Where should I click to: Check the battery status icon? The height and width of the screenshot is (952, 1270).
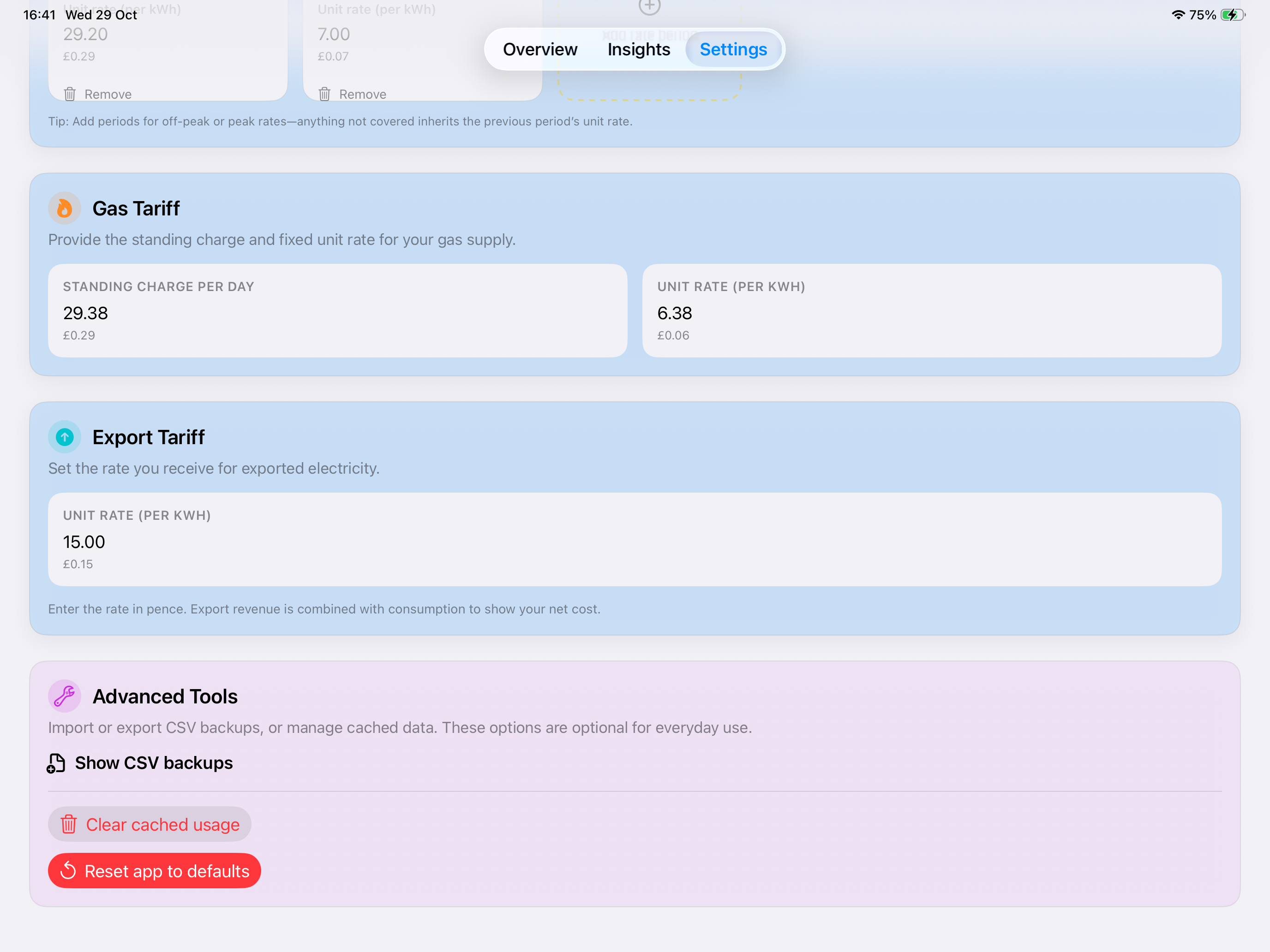click(x=1232, y=15)
